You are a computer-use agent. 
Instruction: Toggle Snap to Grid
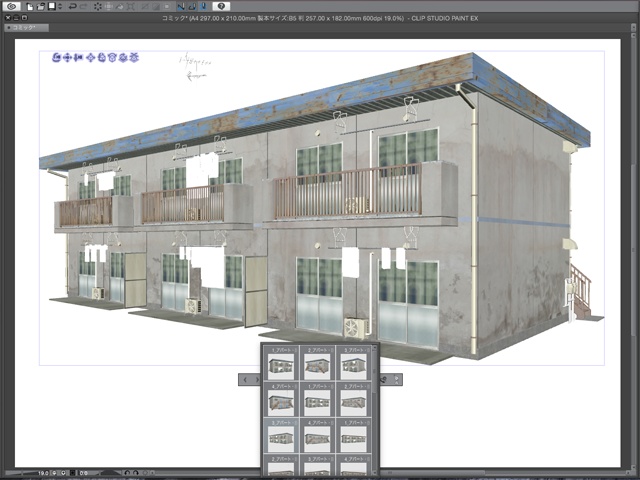204,6
